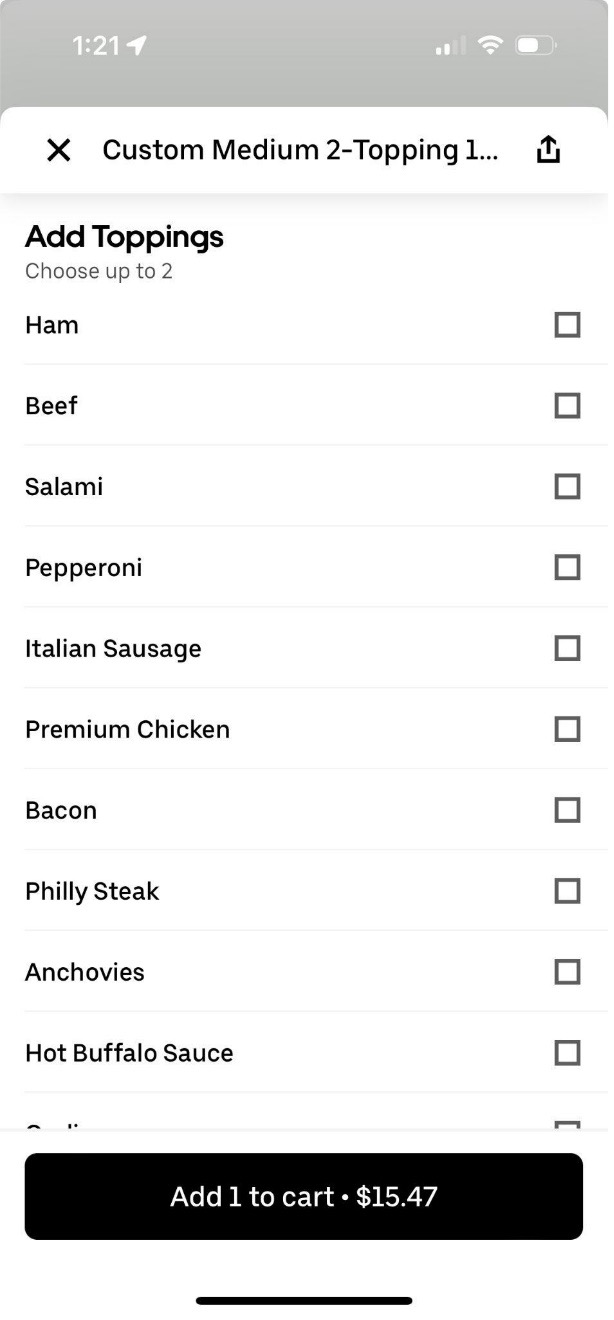Enable the Pepperoni topping checkbox
The width and height of the screenshot is (614, 1320).
pyautogui.click(x=567, y=568)
